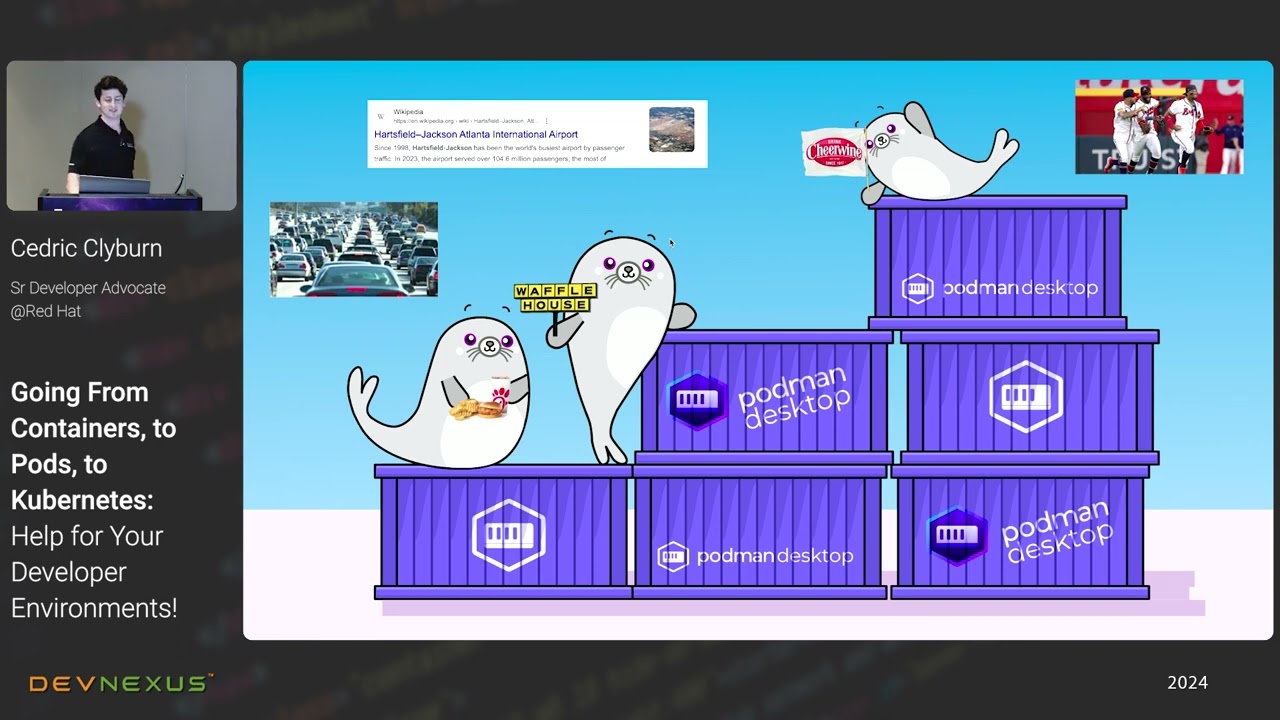
Task: Click the dark hexagon logo on middle-row left container
Action: coord(696,401)
